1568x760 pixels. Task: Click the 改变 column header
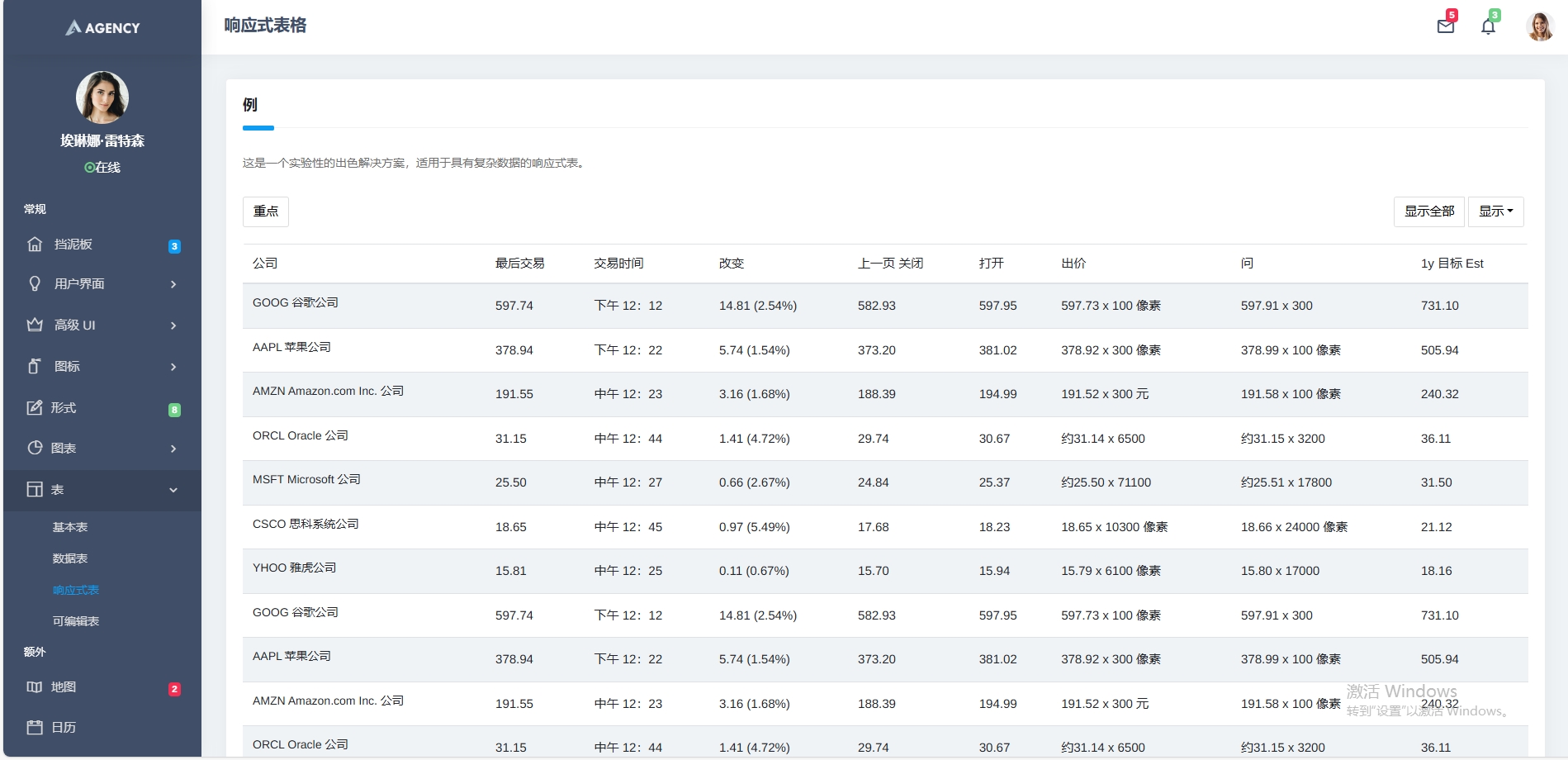(x=732, y=264)
